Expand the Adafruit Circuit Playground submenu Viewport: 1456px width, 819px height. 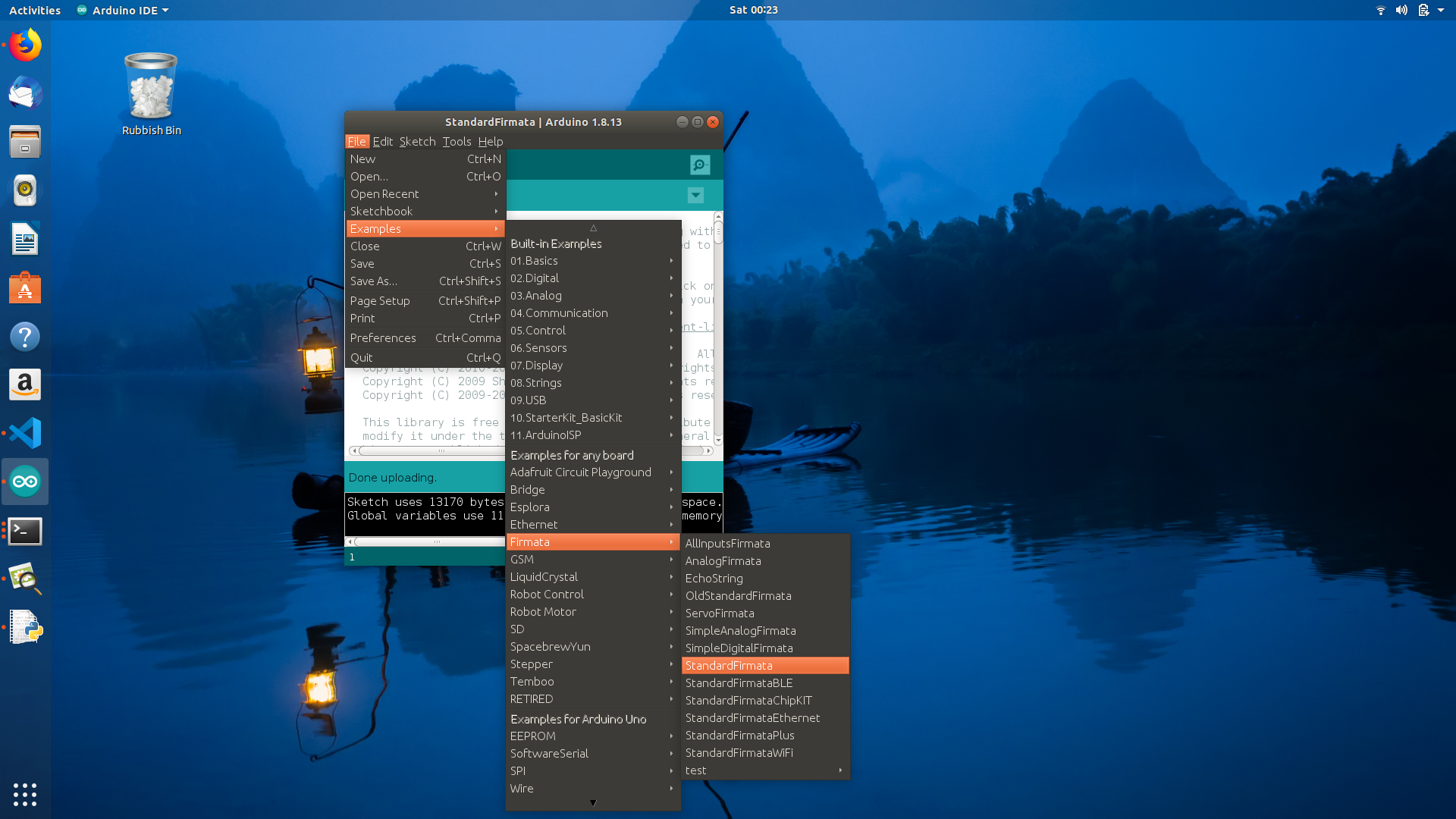pyautogui.click(x=593, y=472)
